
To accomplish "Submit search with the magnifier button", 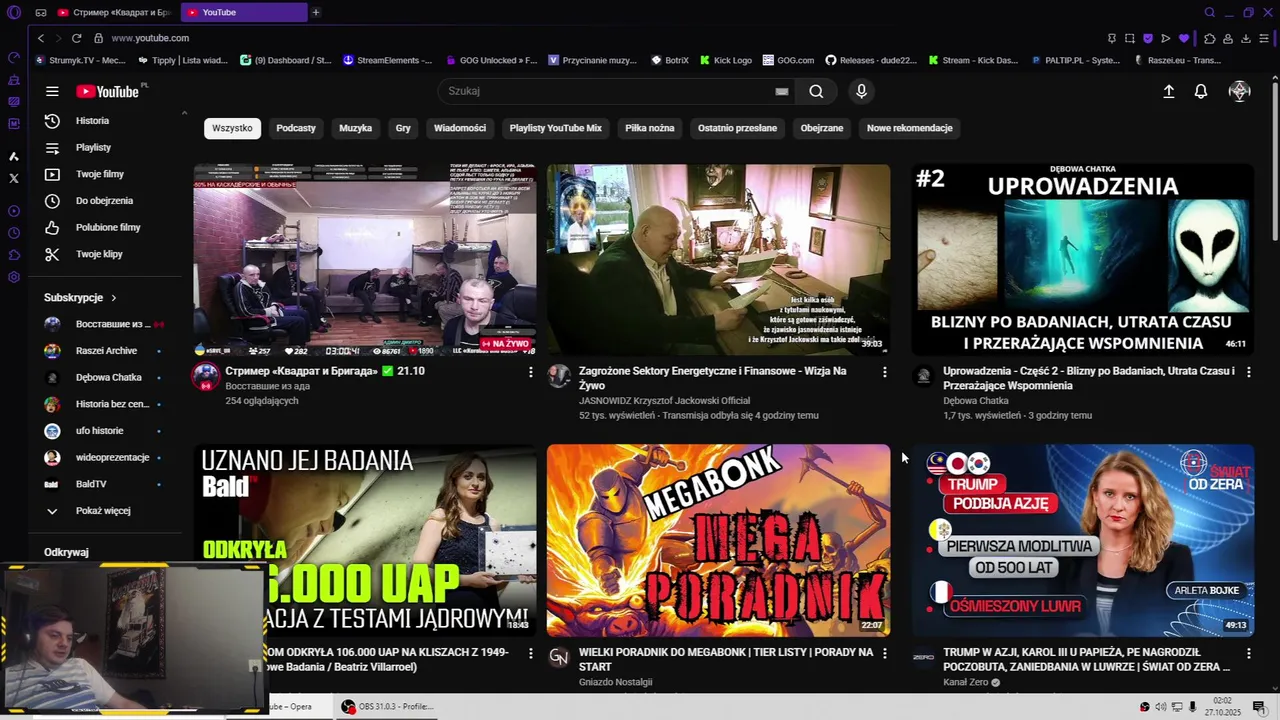I will coord(816,91).
